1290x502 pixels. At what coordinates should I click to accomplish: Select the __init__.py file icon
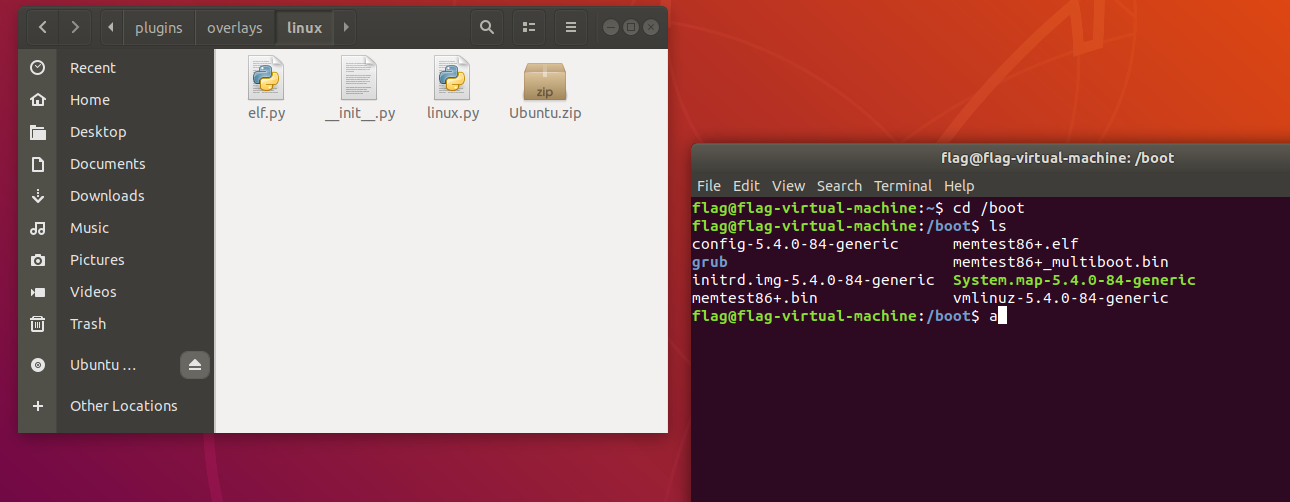tap(360, 77)
